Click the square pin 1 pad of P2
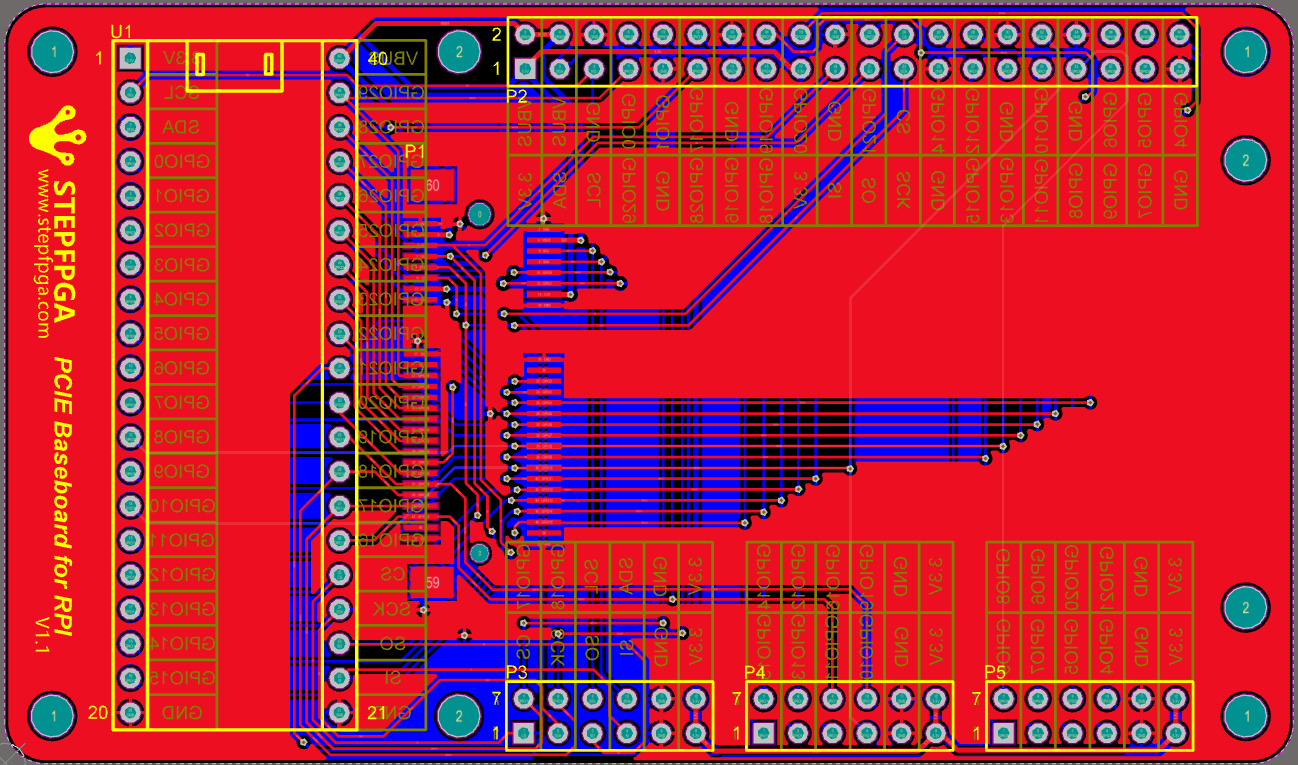 (x=524, y=70)
